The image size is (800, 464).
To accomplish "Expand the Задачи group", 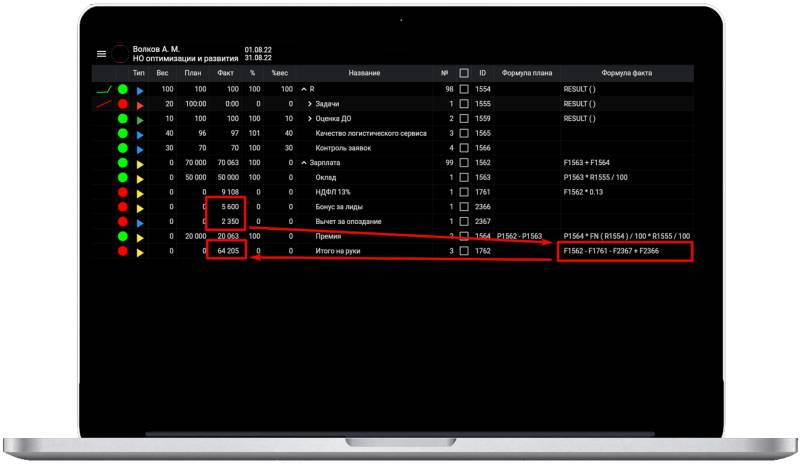I will coord(310,104).
